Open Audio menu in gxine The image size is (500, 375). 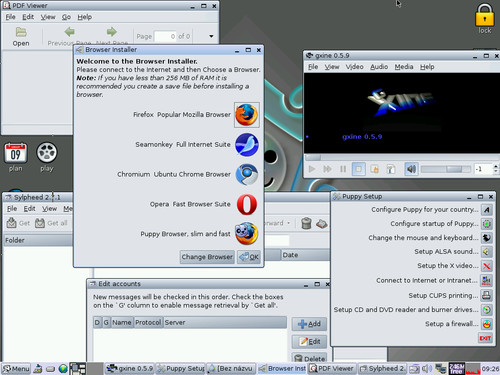pos(379,67)
